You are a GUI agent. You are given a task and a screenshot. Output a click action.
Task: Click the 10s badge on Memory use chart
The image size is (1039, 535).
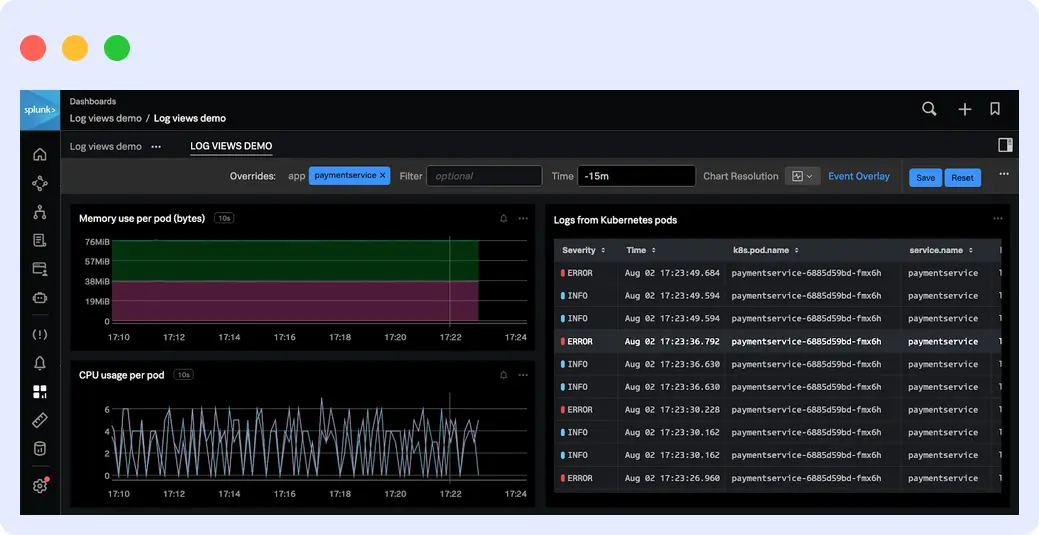click(x=224, y=218)
